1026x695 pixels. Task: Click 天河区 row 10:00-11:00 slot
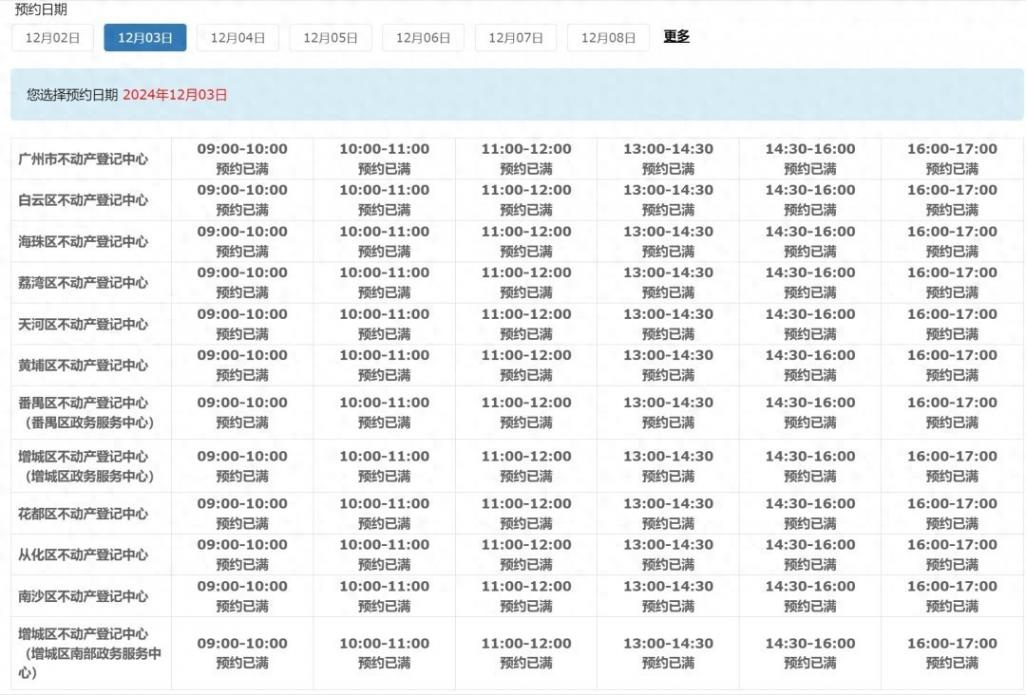pos(384,323)
